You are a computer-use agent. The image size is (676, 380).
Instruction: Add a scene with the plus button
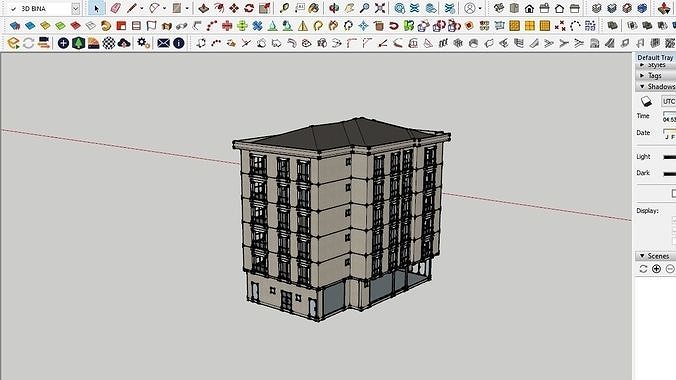[656, 269]
